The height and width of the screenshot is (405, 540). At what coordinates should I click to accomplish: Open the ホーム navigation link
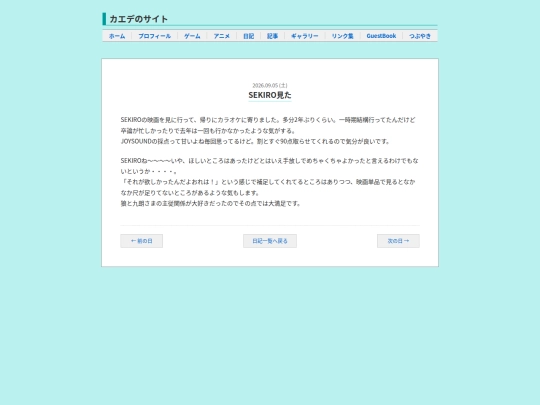tap(117, 36)
